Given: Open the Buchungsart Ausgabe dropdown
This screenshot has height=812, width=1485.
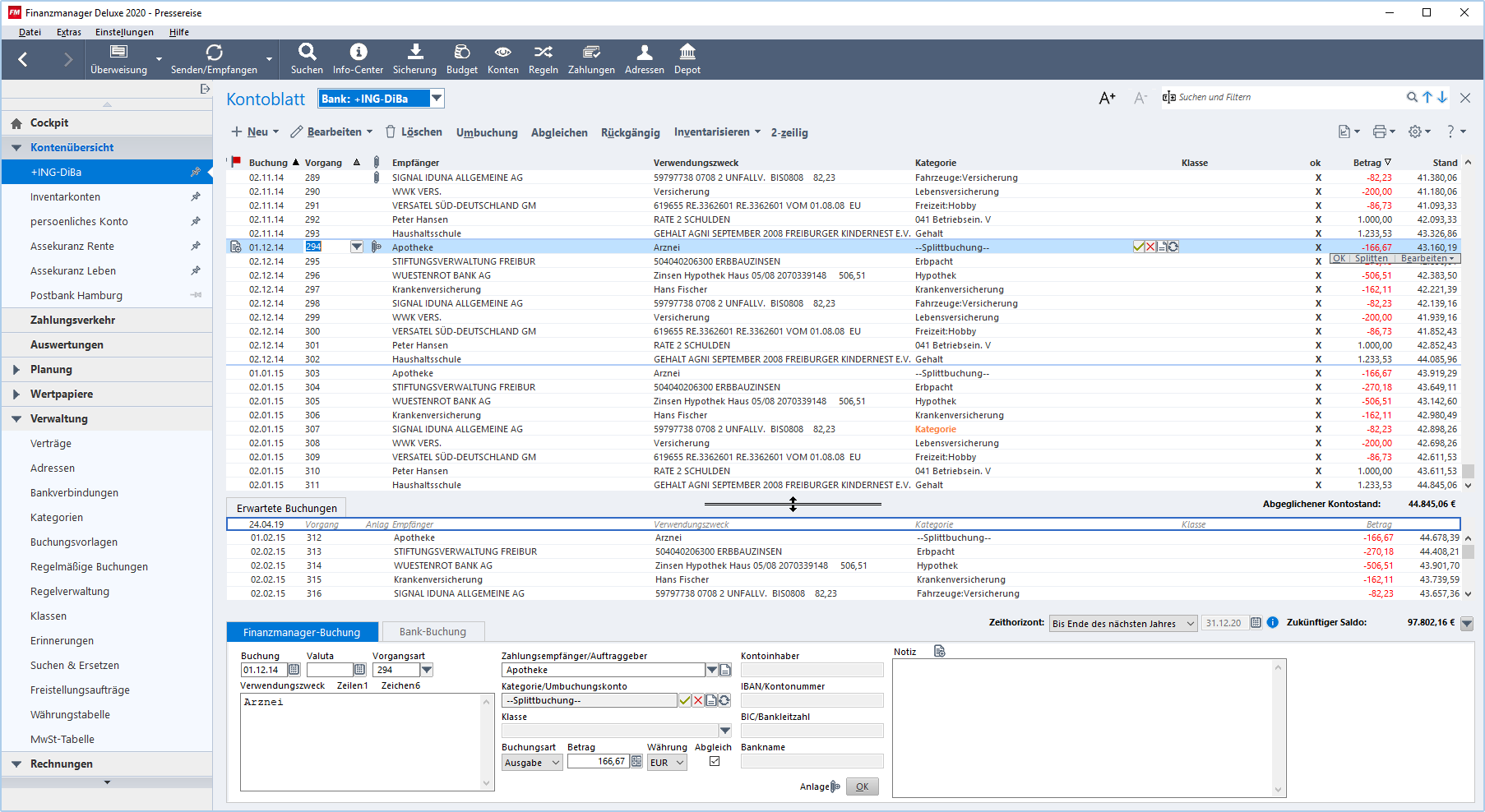Looking at the screenshot, I should [532, 763].
